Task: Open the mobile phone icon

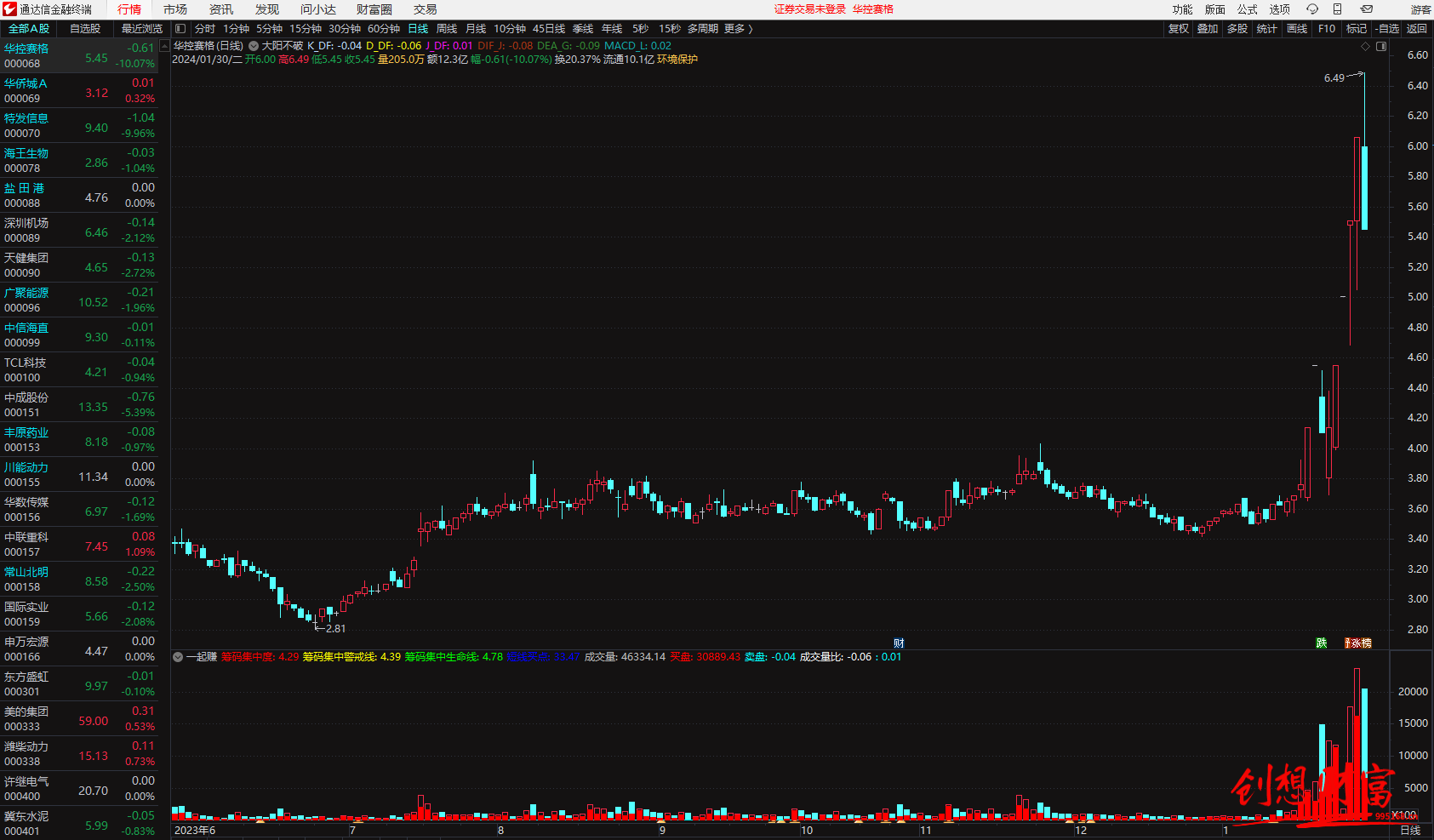Action: coord(1337,9)
